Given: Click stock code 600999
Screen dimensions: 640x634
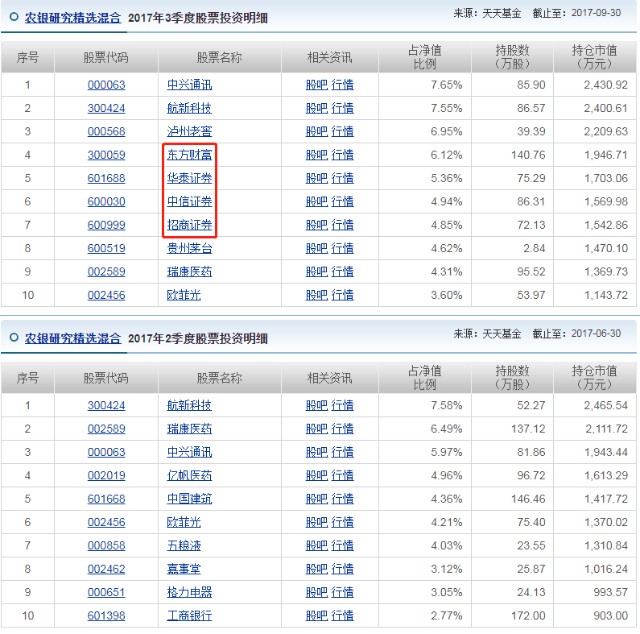Looking at the screenshot, I should click(106, 225).
